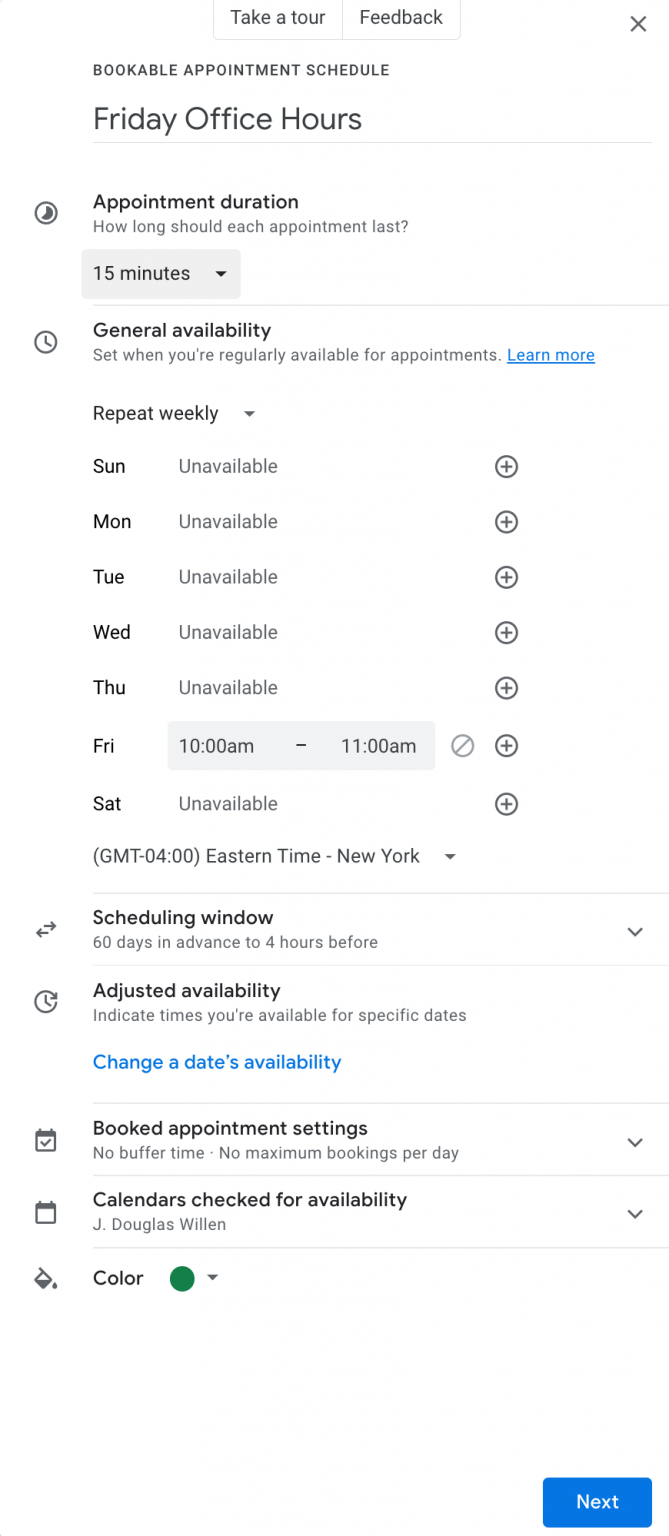Viewport: 669px width, 1536px height.
Task: Click Change a date's availability link
Action: coord(216,1062)
